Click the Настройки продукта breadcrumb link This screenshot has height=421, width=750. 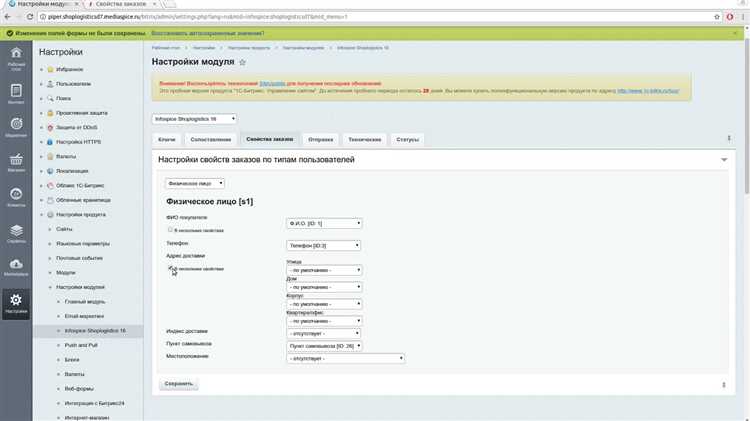point(249,48)
